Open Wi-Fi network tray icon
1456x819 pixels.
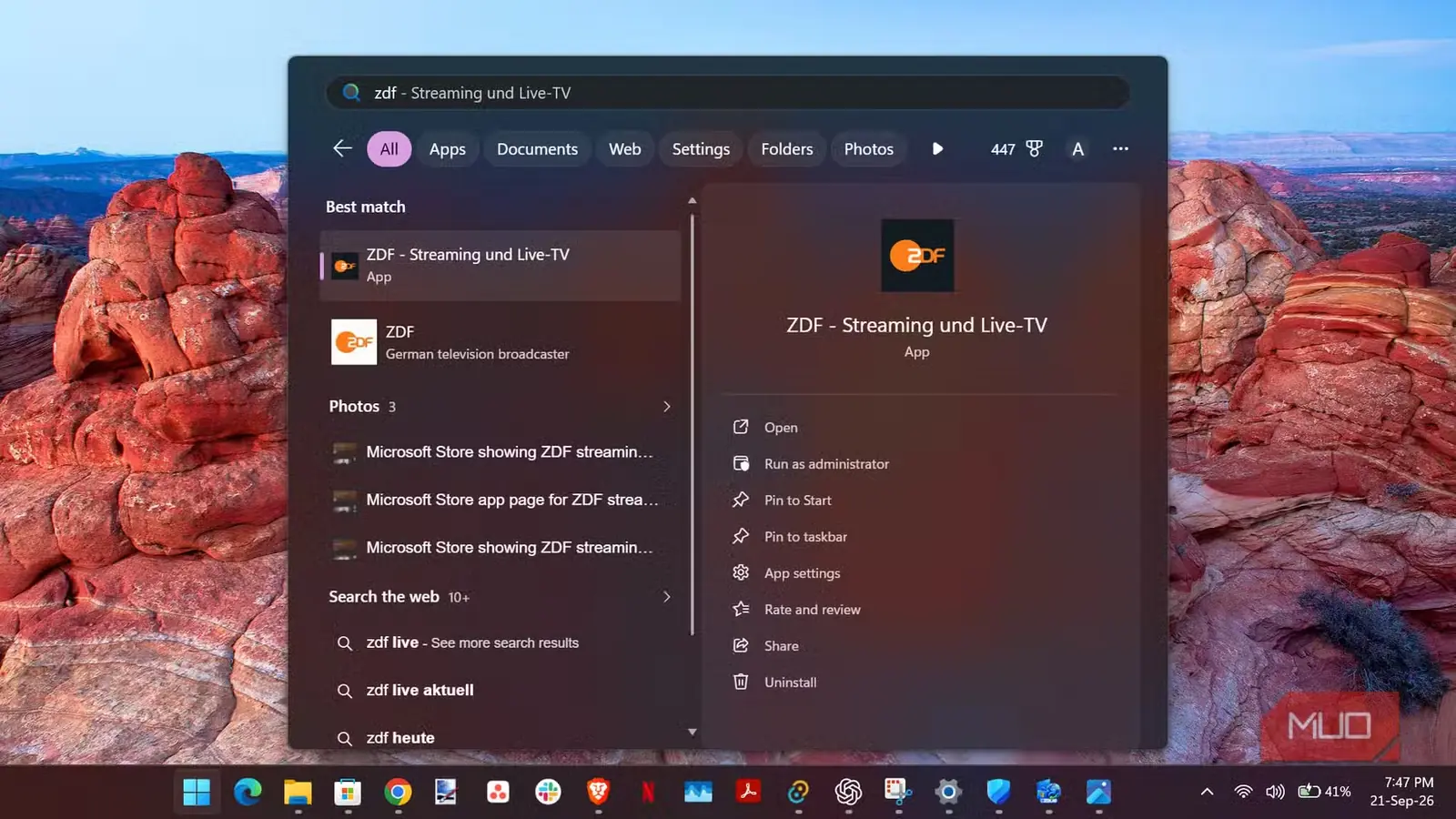pyautogui.click(x=1243, y=792)
